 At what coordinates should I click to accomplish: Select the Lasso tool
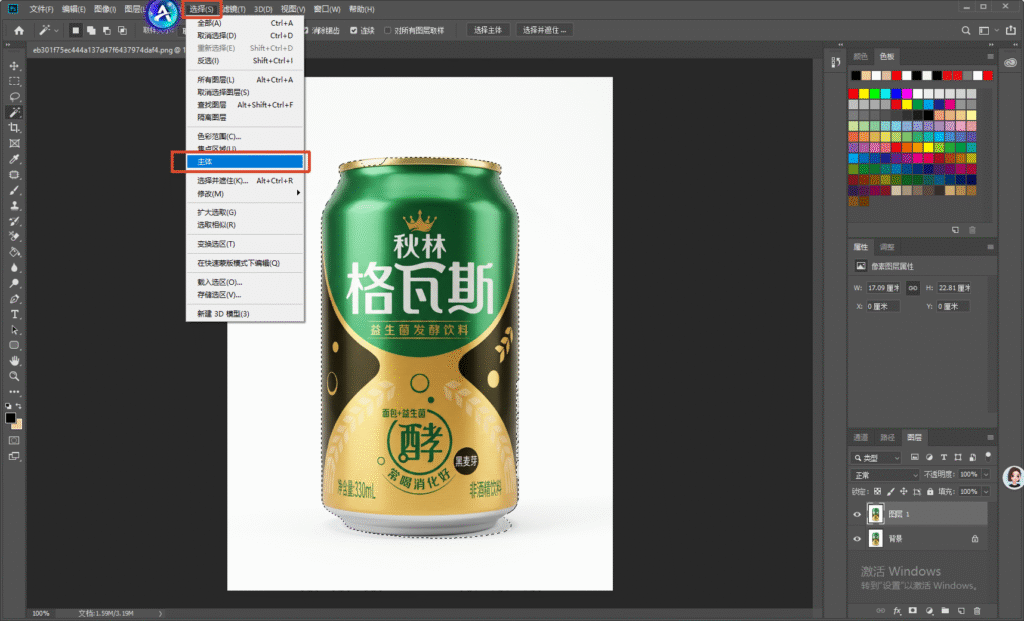(14, 97)
